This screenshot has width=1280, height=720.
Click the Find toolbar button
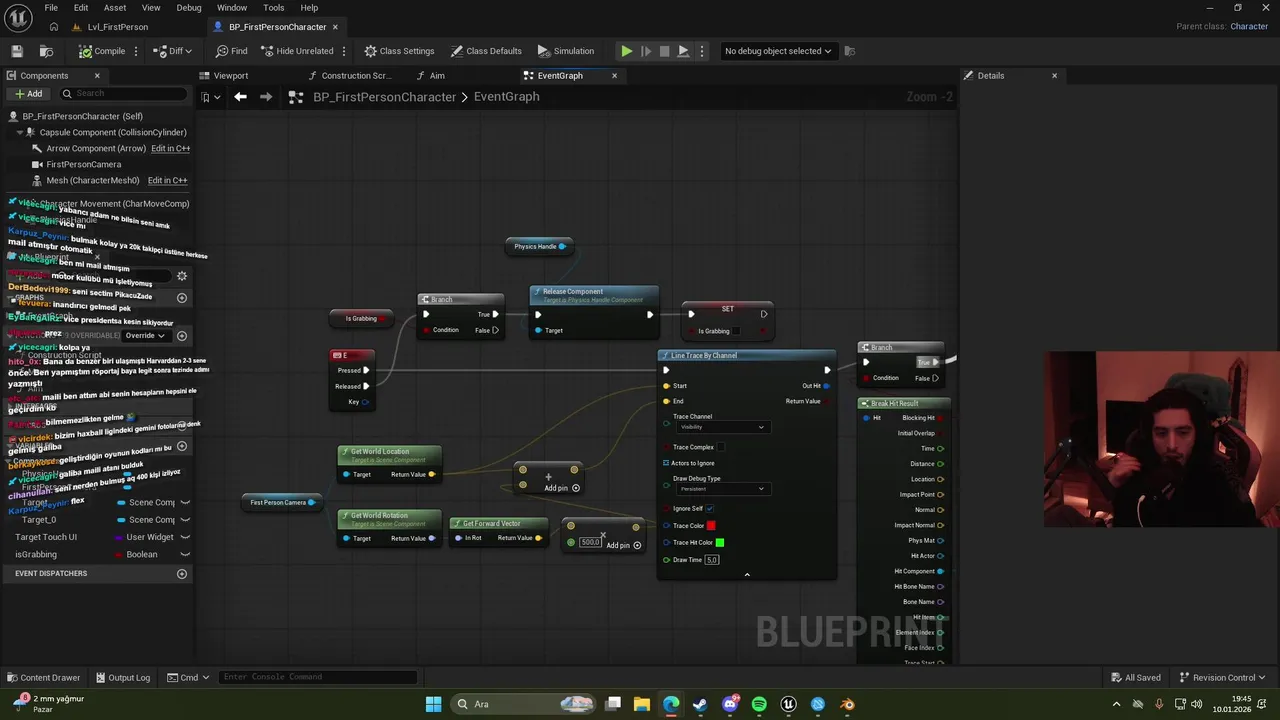click(x=231, y=51)
